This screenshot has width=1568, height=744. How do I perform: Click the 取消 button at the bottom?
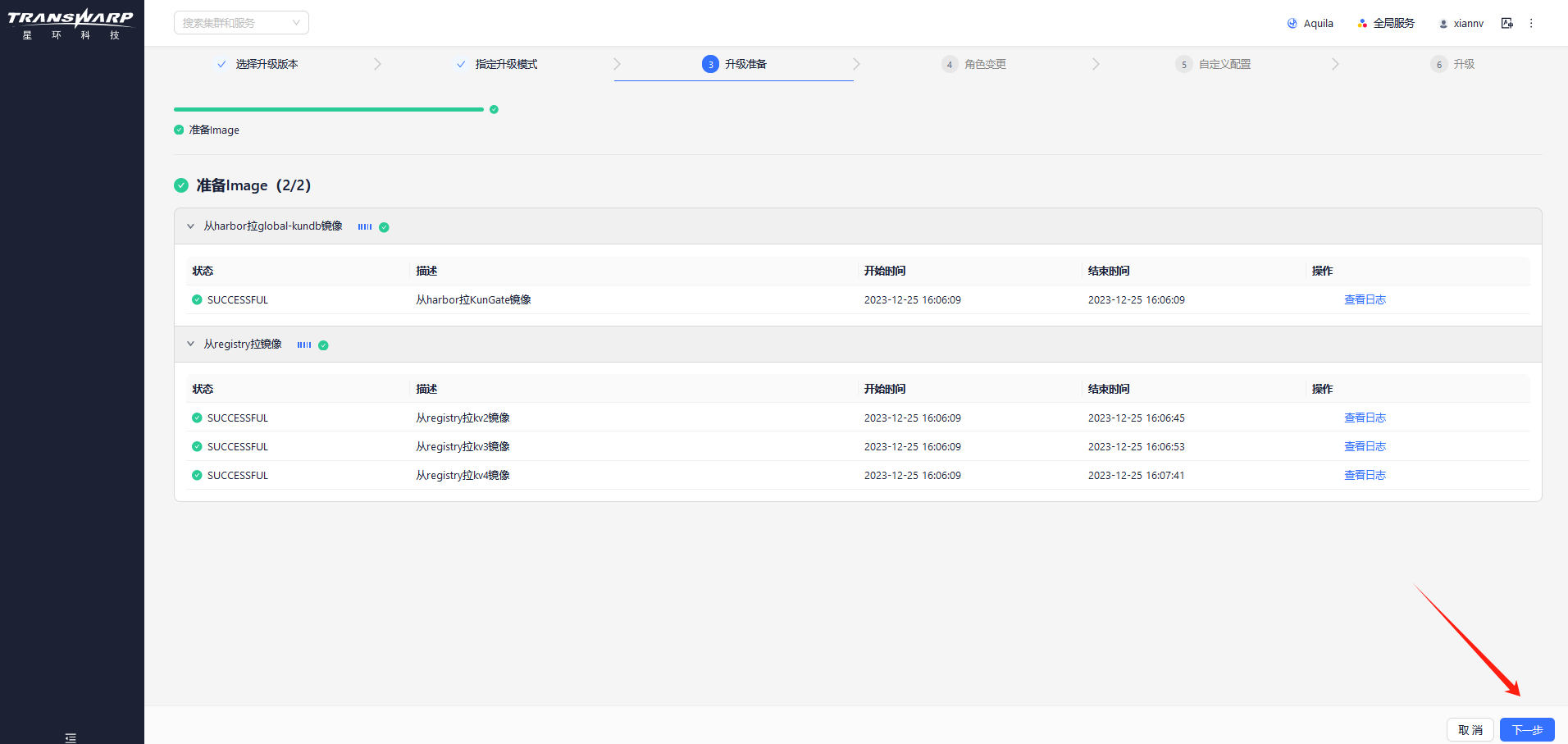tap(1470, 729)
